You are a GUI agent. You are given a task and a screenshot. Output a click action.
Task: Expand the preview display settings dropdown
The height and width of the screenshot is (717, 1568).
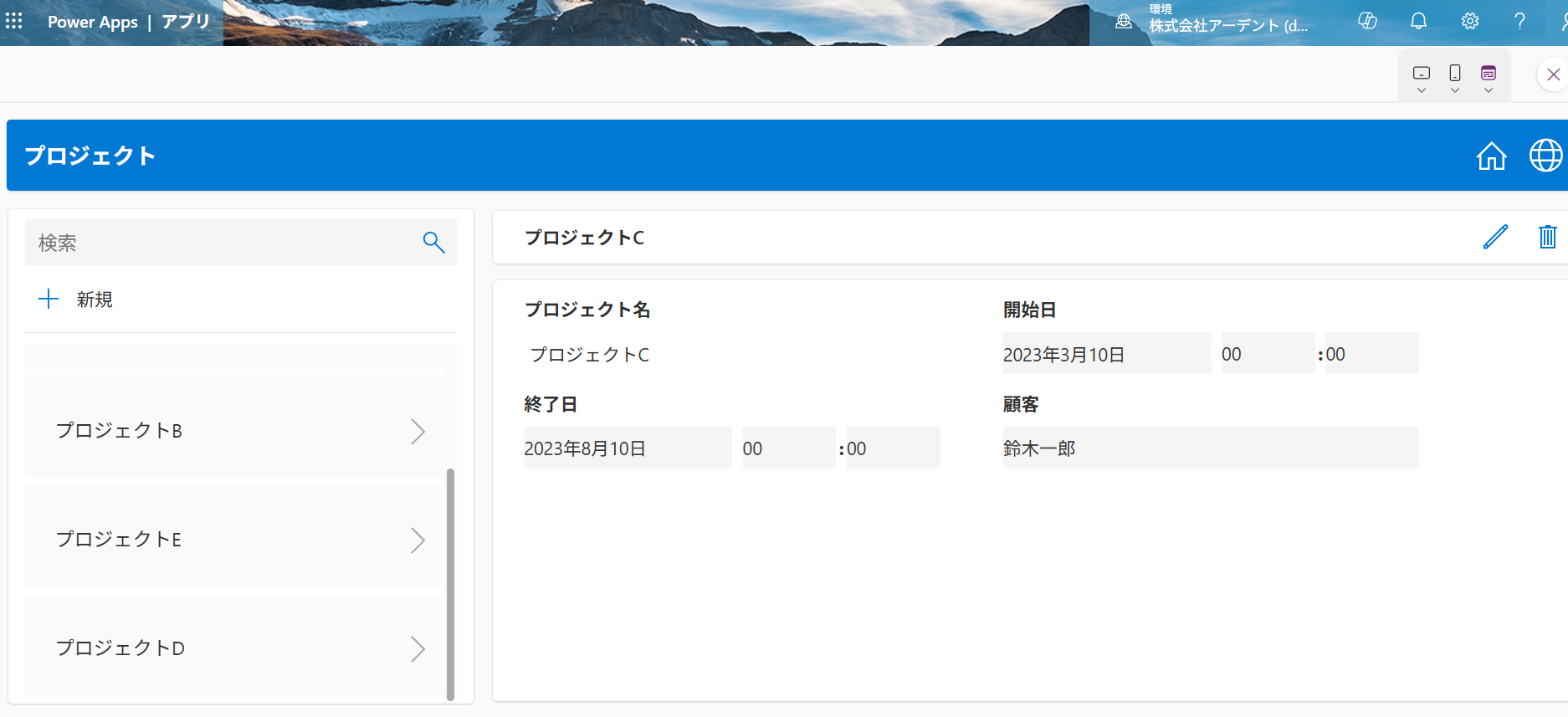1489,90
